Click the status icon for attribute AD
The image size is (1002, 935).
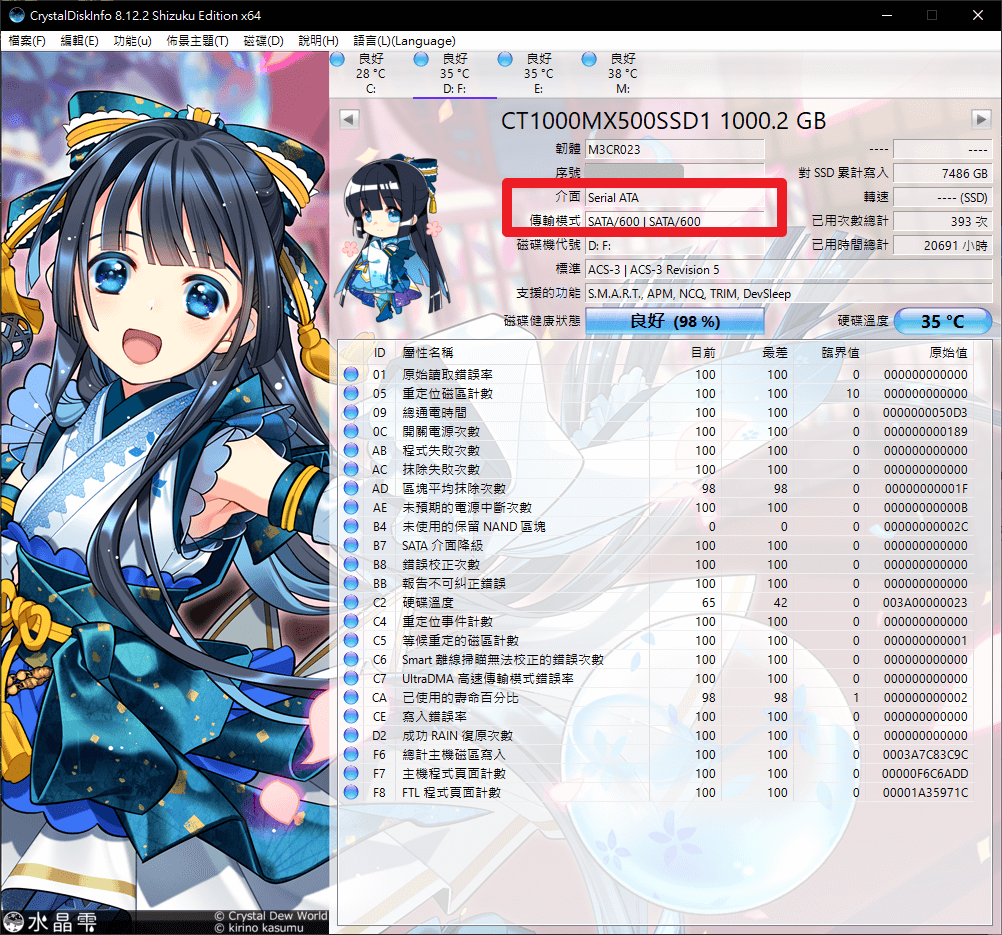tap(351, 488)
